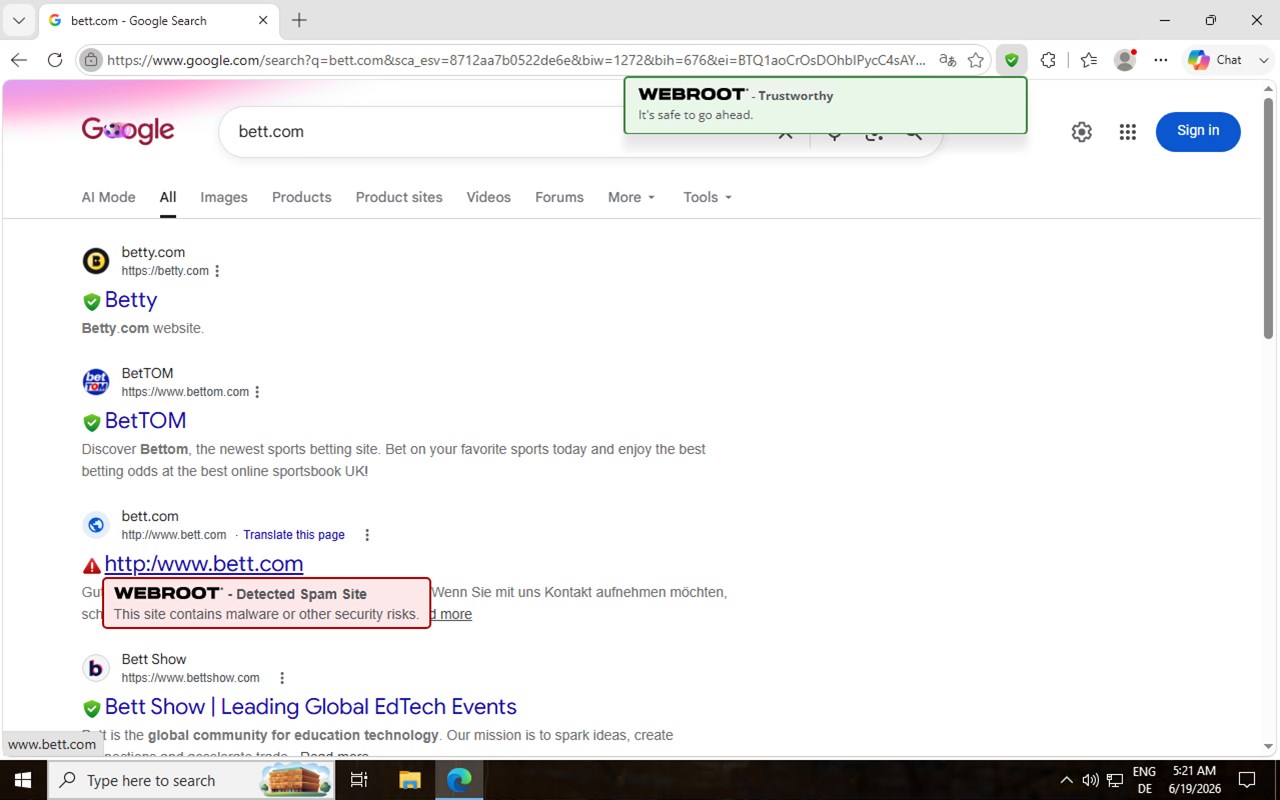Expand the More search filters dropdown
The height and width of the screenshot is (800, 1280).
click(632, 197)
